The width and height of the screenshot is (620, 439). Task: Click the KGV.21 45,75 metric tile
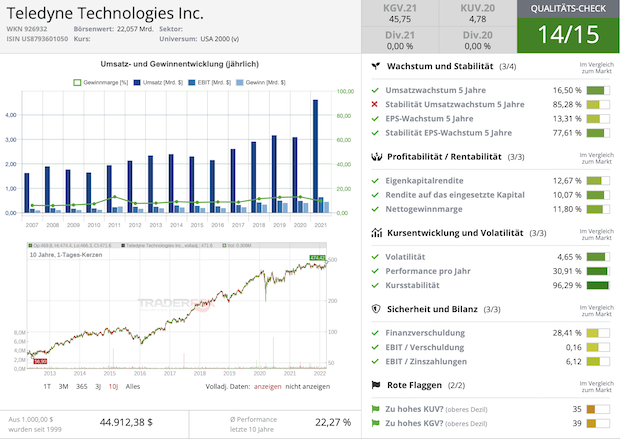pyautogui.click(x=400, y=13)
